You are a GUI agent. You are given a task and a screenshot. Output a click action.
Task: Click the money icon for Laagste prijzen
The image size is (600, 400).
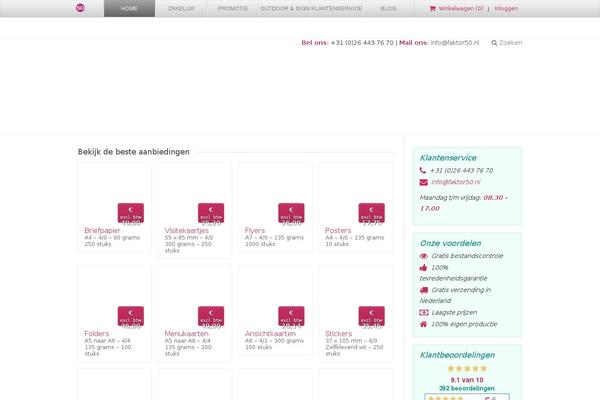coord(424,313)
